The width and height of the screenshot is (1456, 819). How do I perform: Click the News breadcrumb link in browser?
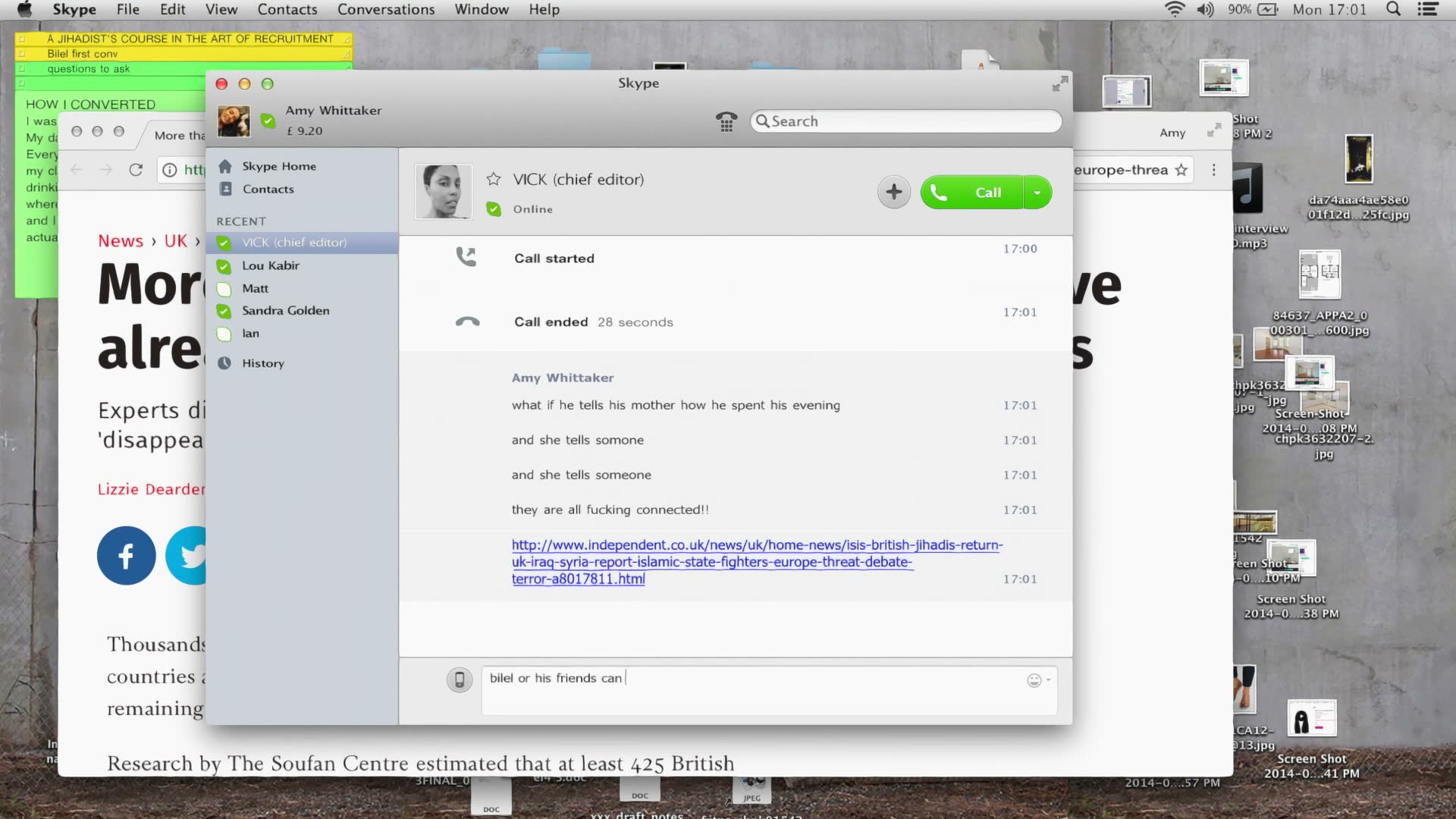(121, 241)
